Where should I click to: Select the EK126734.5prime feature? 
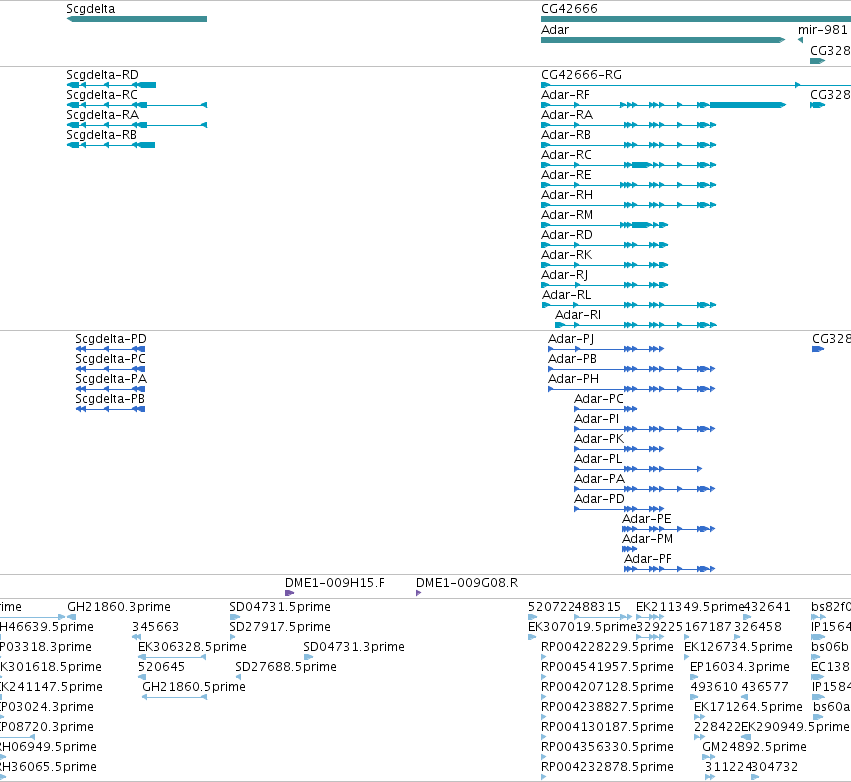point(687,657)
